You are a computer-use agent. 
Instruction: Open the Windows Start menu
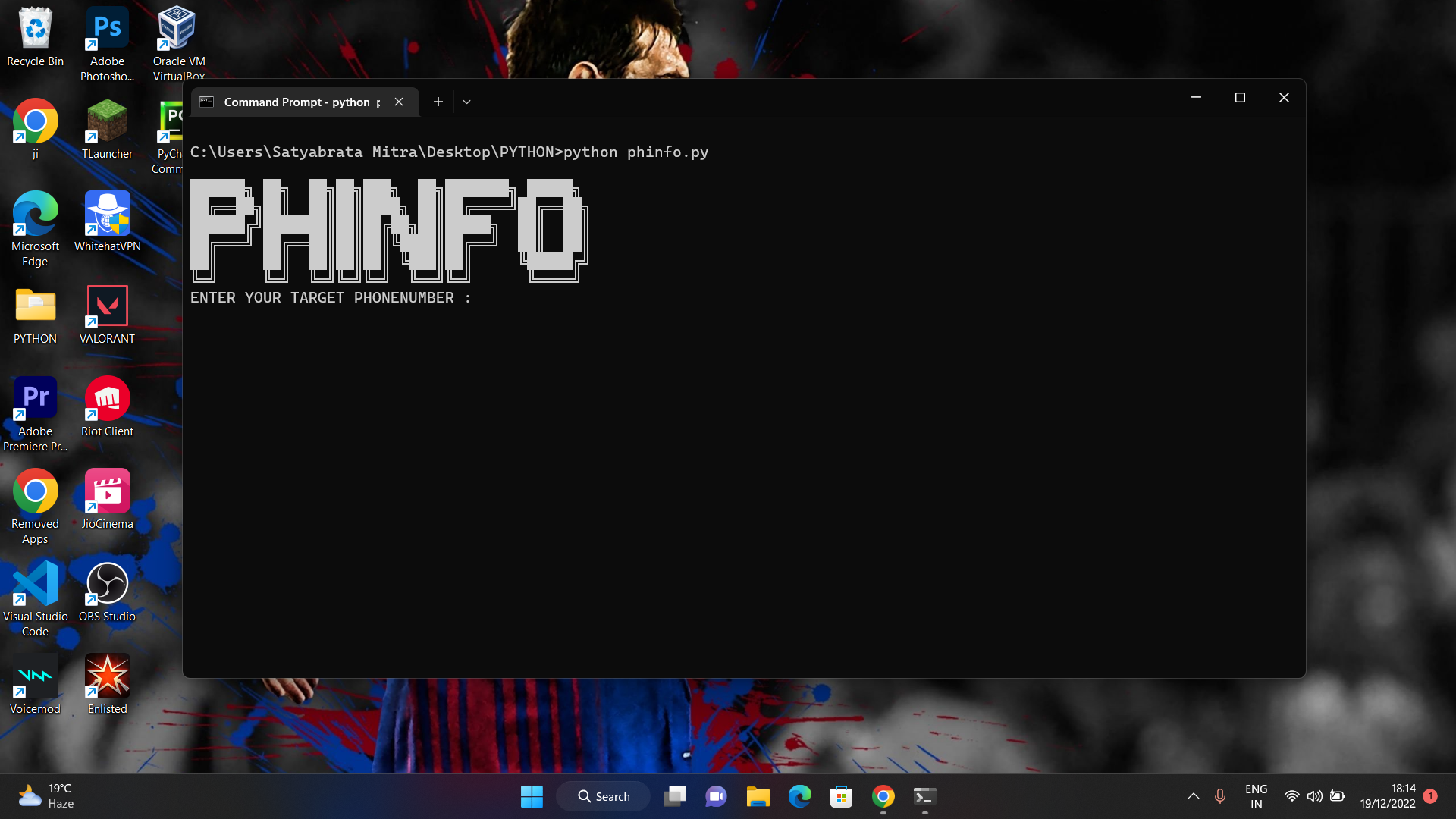532,796
